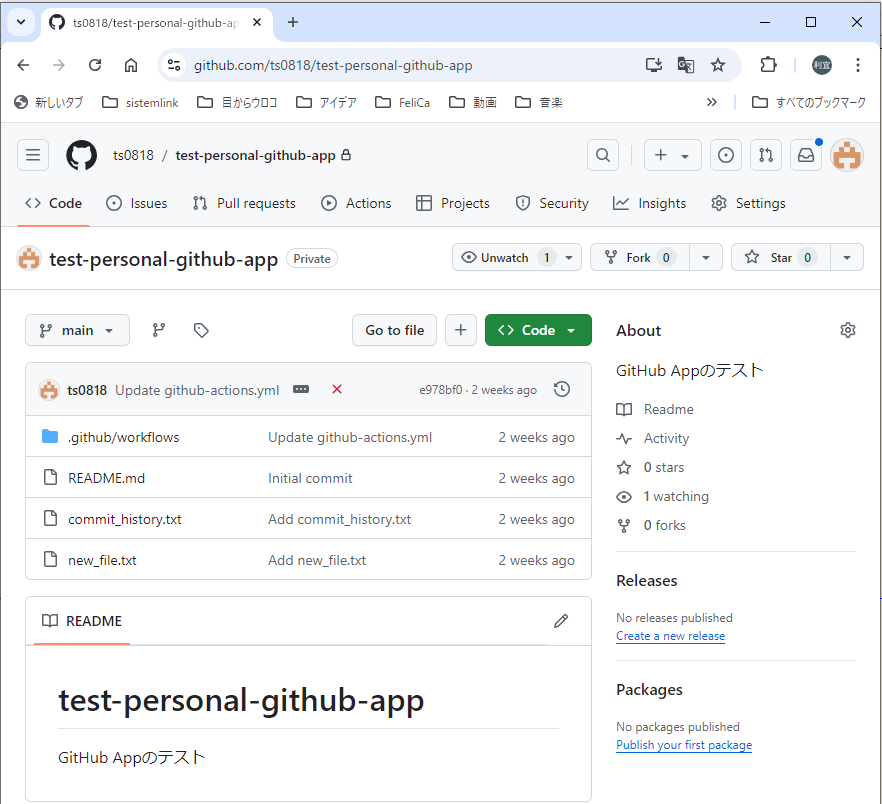Screen dimensions: 882x804
Task: Expand the Unwatch notification dropdown arrow
Action: point(569,258)
